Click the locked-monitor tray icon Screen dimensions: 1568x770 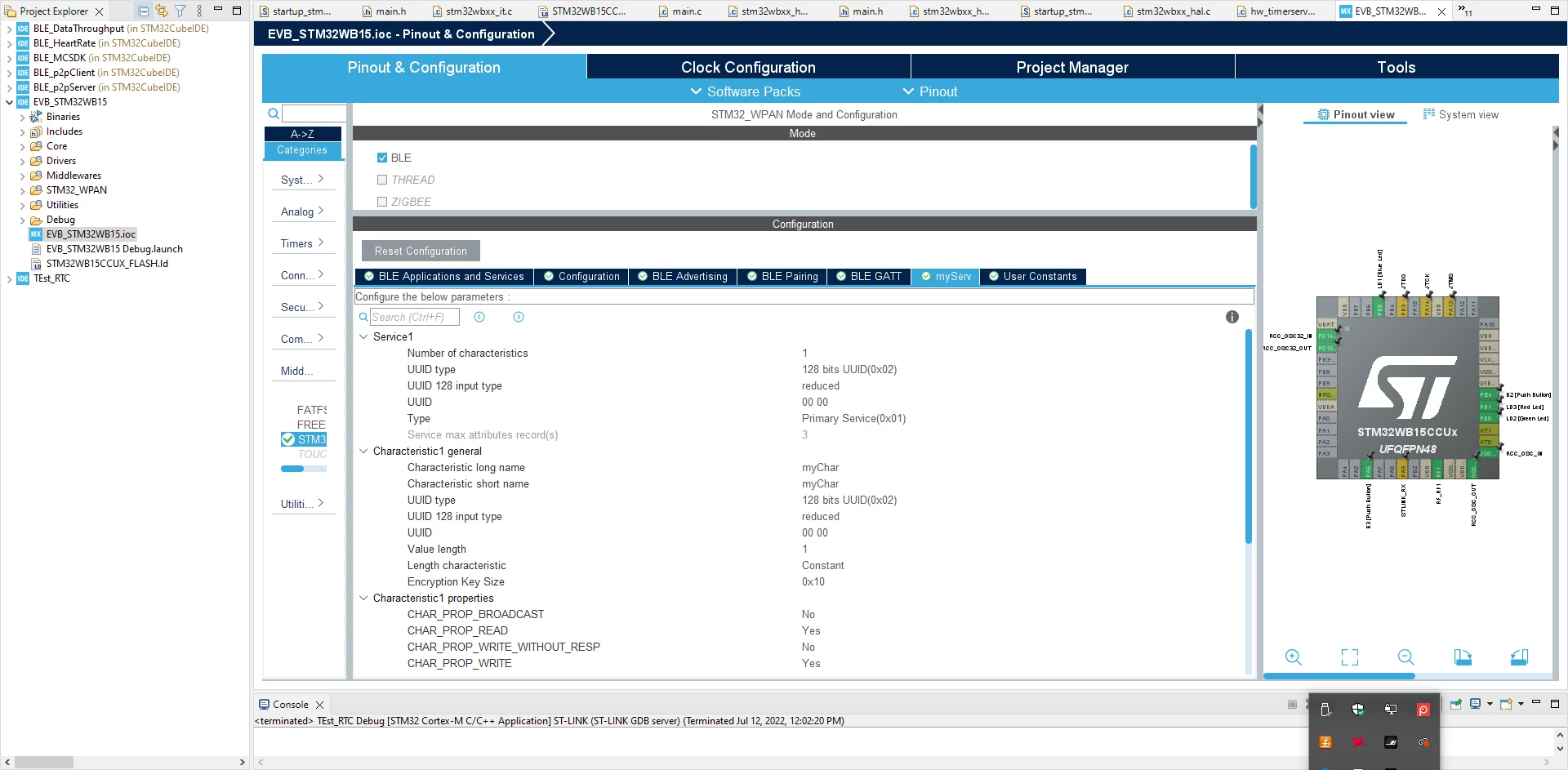pyautogui.click(x=1391, y=710)
